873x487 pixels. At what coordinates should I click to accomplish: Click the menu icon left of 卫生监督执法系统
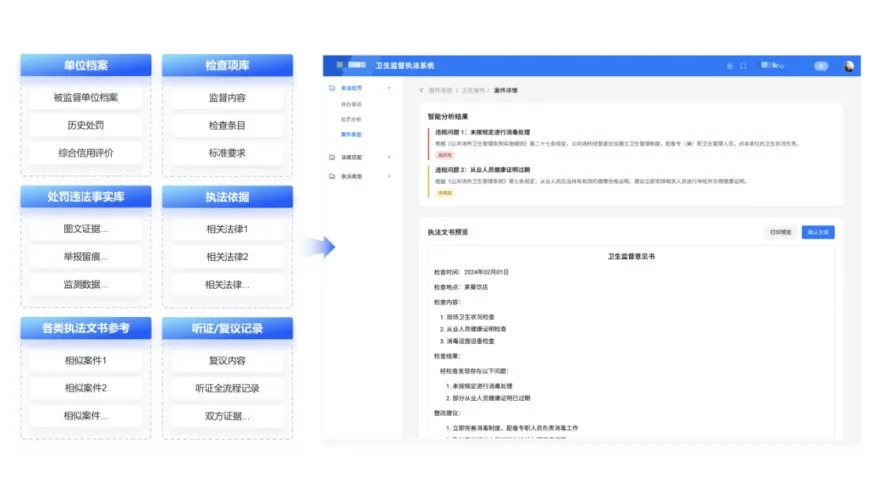[x=340, y=65]
